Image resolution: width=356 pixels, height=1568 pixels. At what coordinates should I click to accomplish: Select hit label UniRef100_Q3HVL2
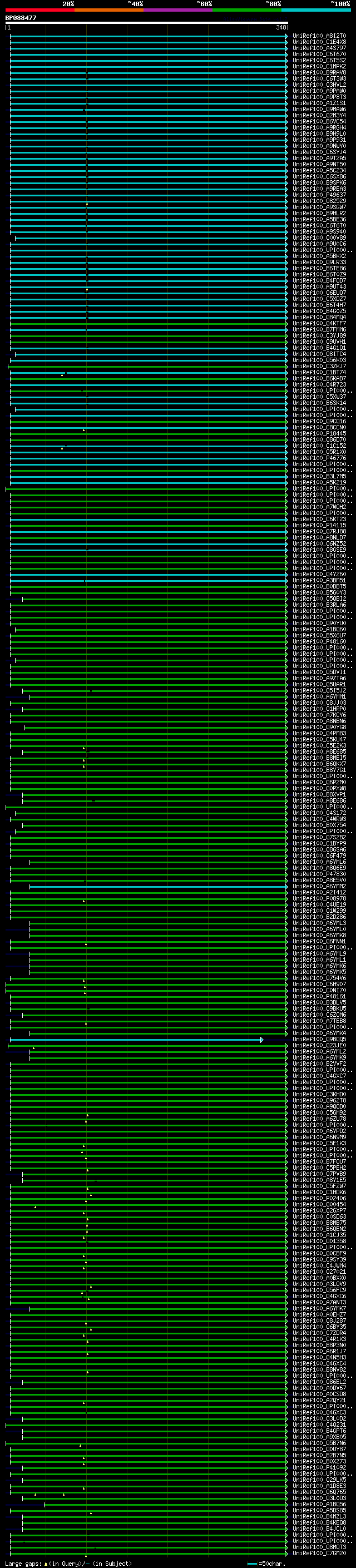pos(319,85)
